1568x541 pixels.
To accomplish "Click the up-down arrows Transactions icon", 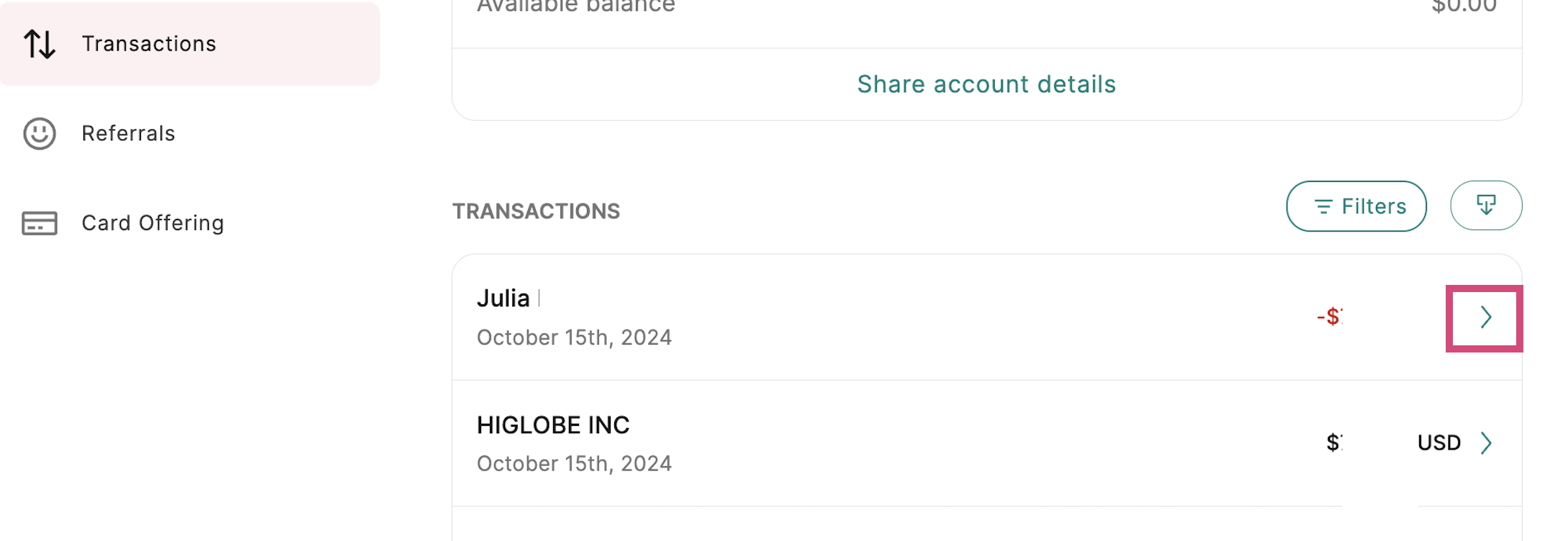I will point(40,44).
